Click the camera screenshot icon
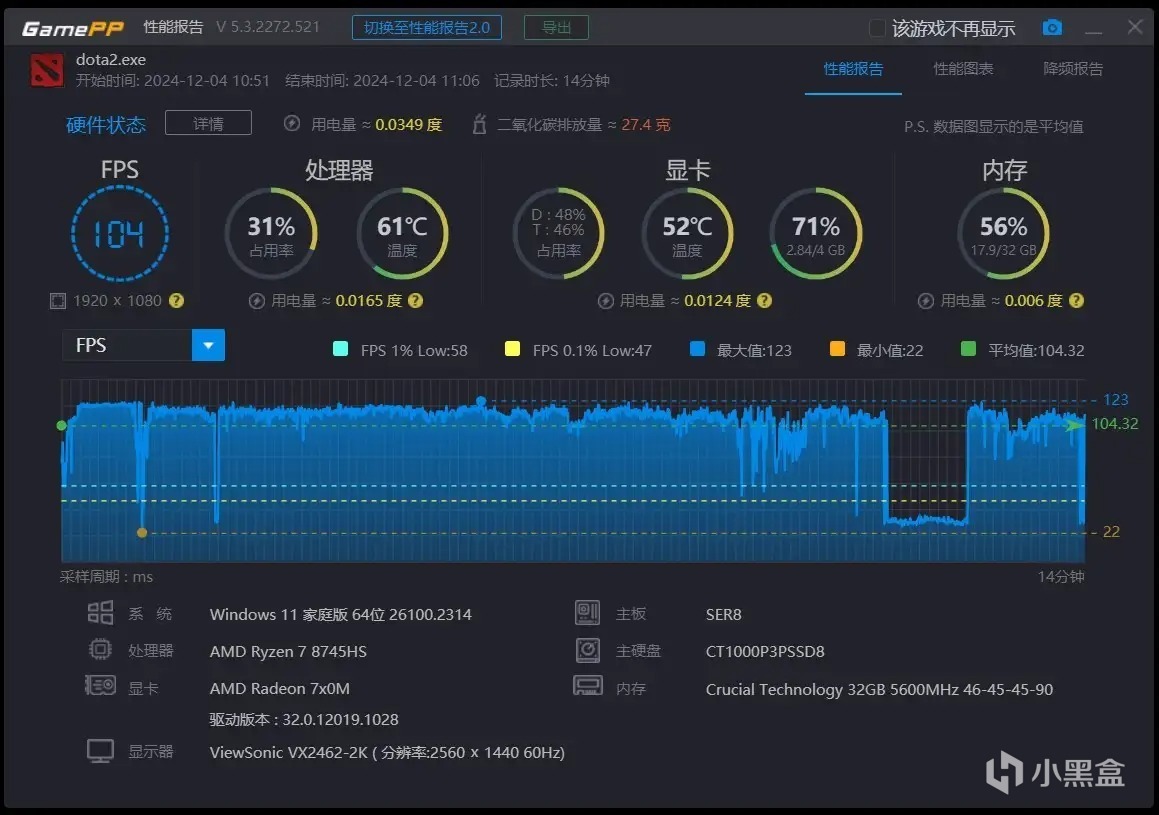The height and width of the screenshot is (815, 1159). (x=1052, y=27)
